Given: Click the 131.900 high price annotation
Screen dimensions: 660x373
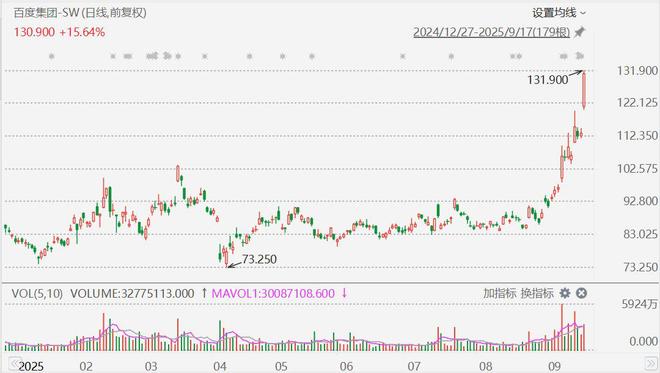Looking at the screenshot, I should (548, 80).
